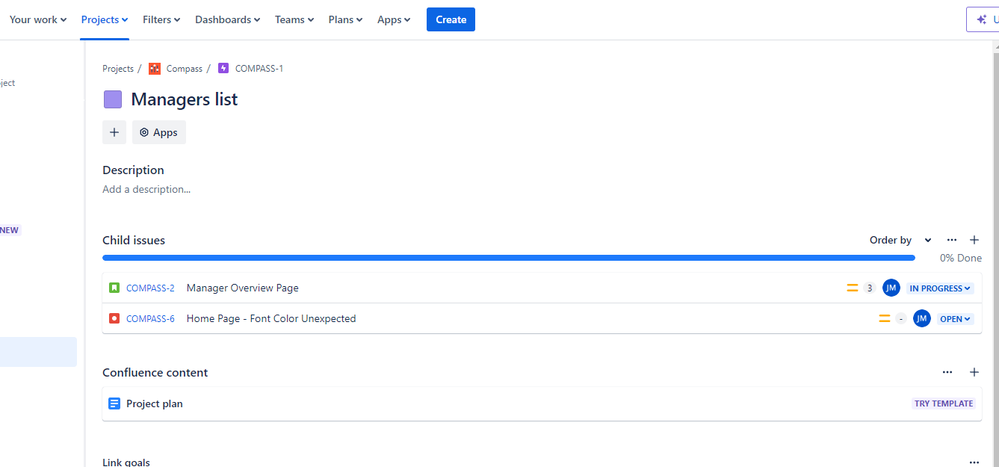This screenshot has height=467, width=999.
Task: Open the OPEN status dropdown
Action: 955,319
